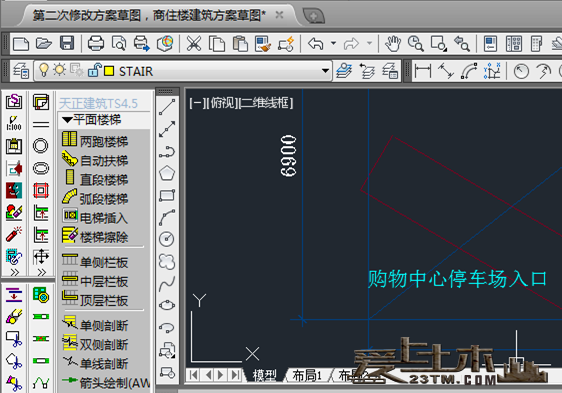Click the Paste clipboard icon
This screenshot has width=562, height=393.
coord(240,44)
